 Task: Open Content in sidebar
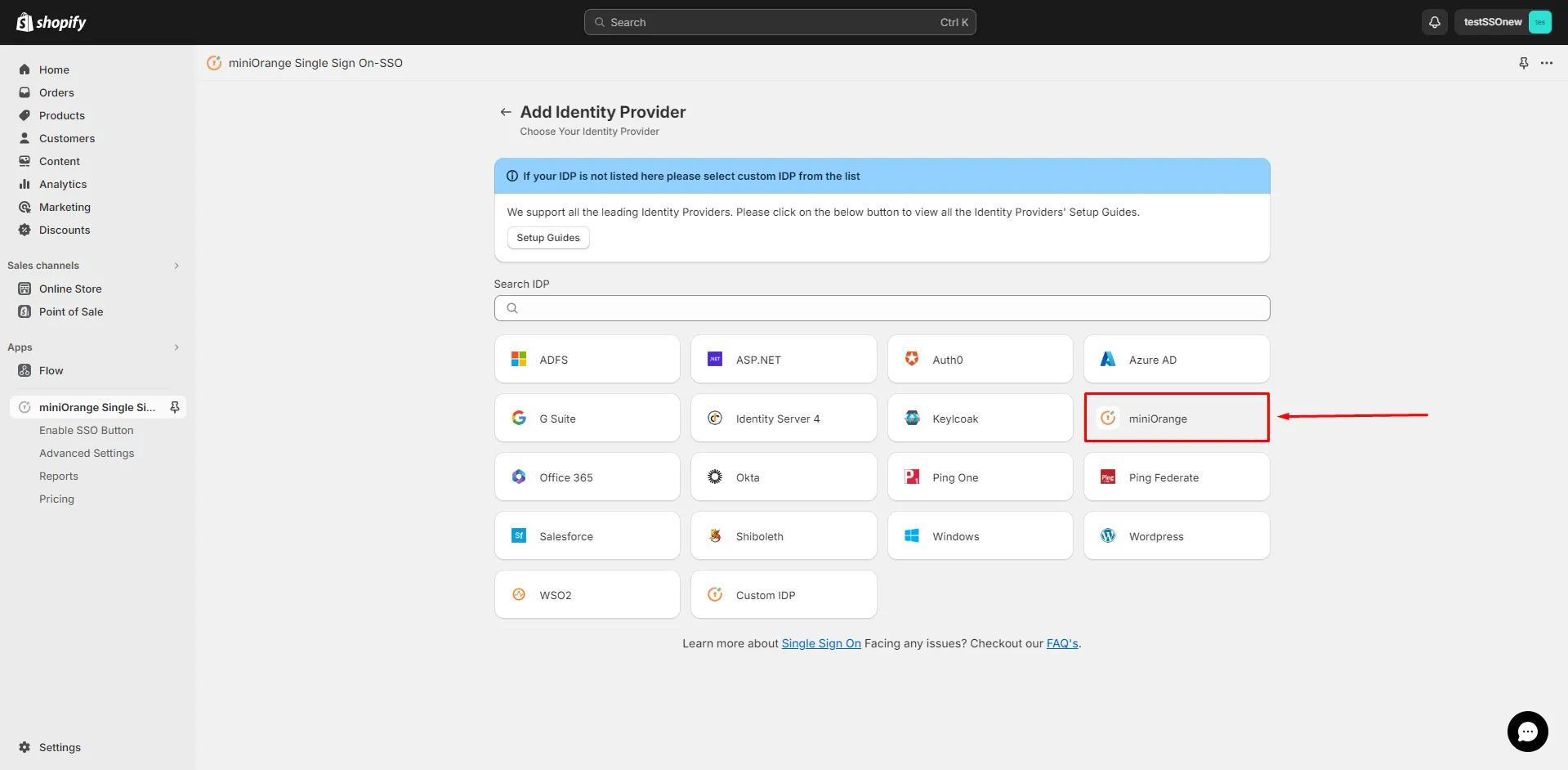[x=60, y=161]
